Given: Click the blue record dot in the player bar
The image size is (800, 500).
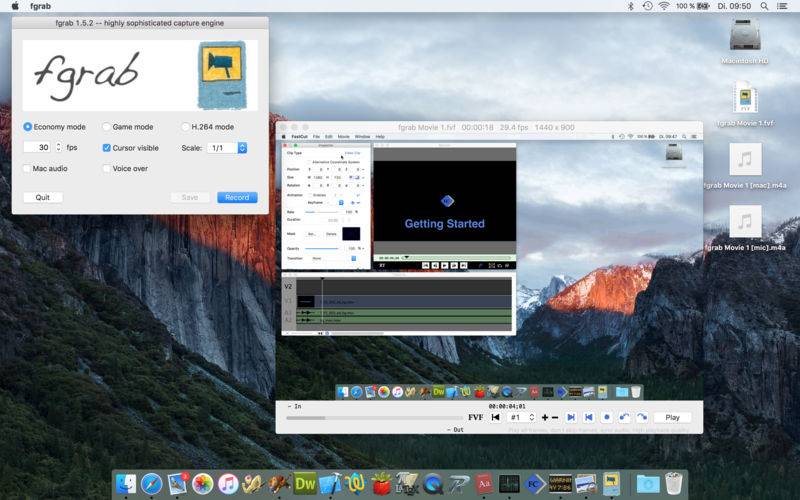Looking at the screenshot, I should pos(606,417).
